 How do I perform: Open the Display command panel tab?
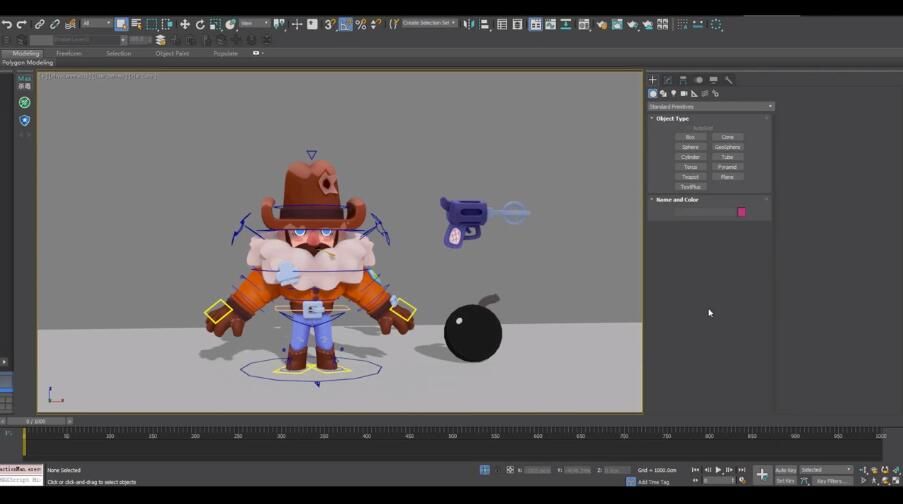[x=714, y=80]
